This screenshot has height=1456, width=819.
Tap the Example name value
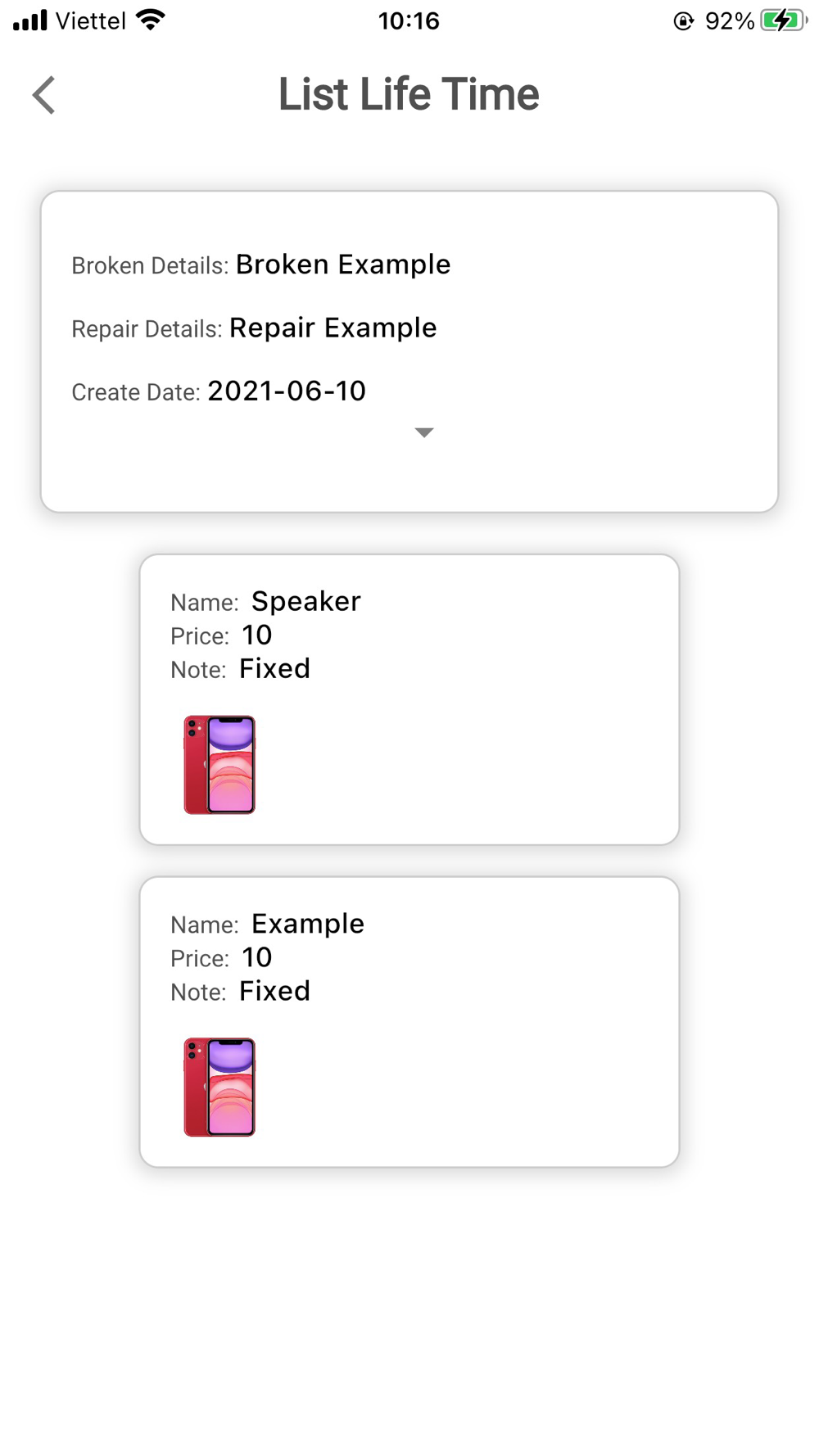point(308,924)
